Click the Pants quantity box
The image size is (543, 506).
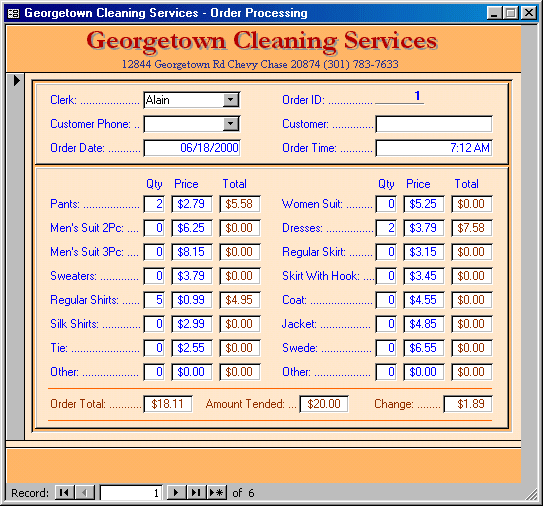(x=154, y=204)
